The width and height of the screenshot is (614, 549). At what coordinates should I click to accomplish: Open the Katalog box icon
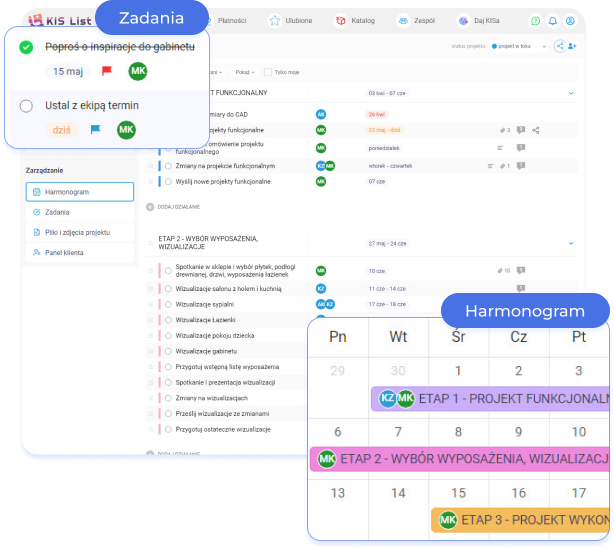click(340, 20)
